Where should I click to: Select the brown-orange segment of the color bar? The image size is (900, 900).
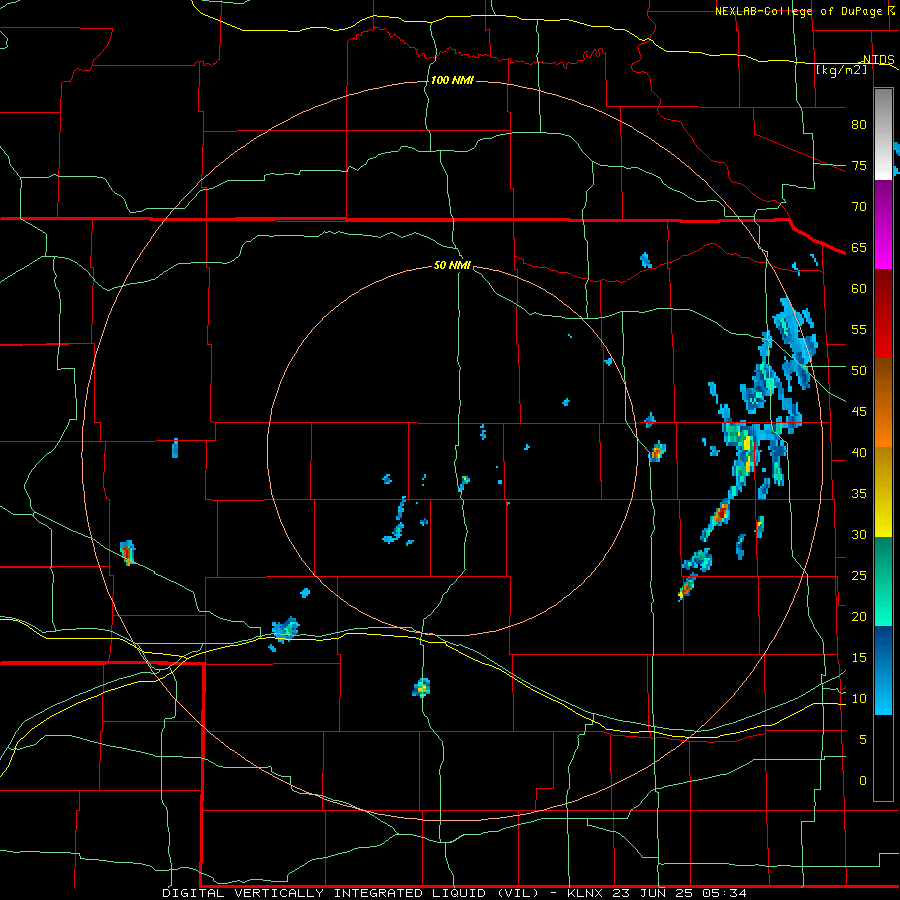click(883, 403)
